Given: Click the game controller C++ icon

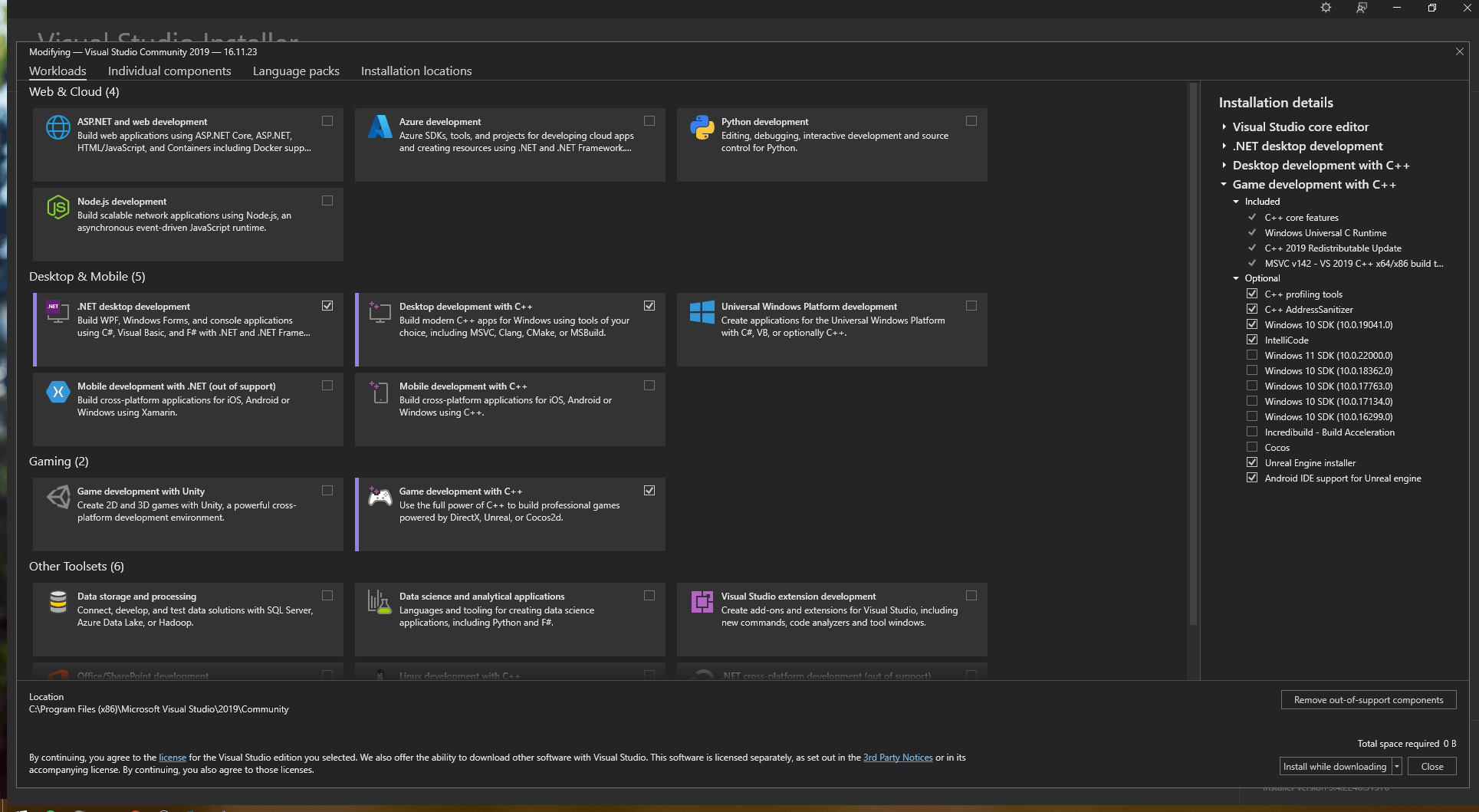Looking at the screenshot, I should click(380, 497).
